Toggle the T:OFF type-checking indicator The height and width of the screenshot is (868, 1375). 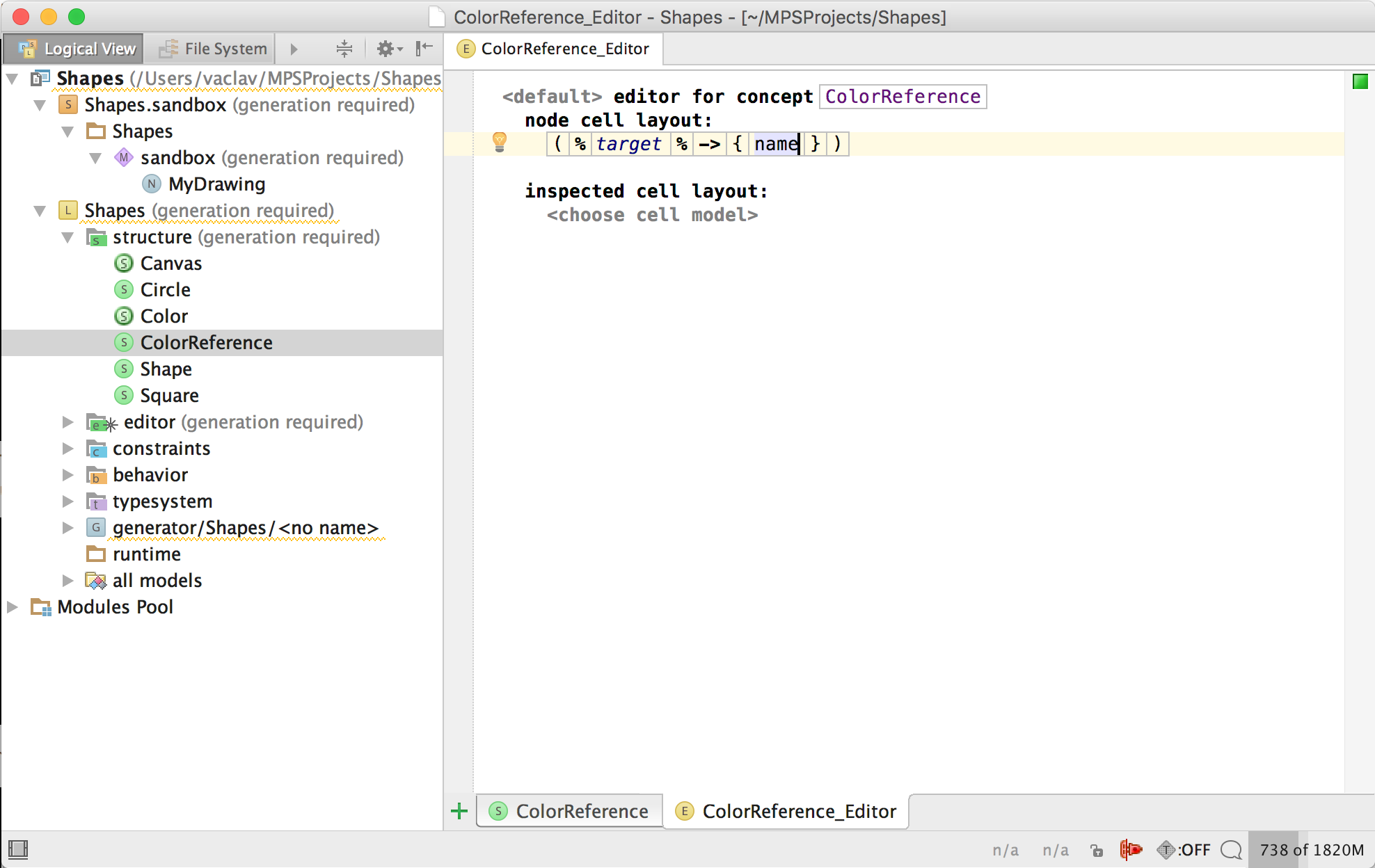[1184, 849]
